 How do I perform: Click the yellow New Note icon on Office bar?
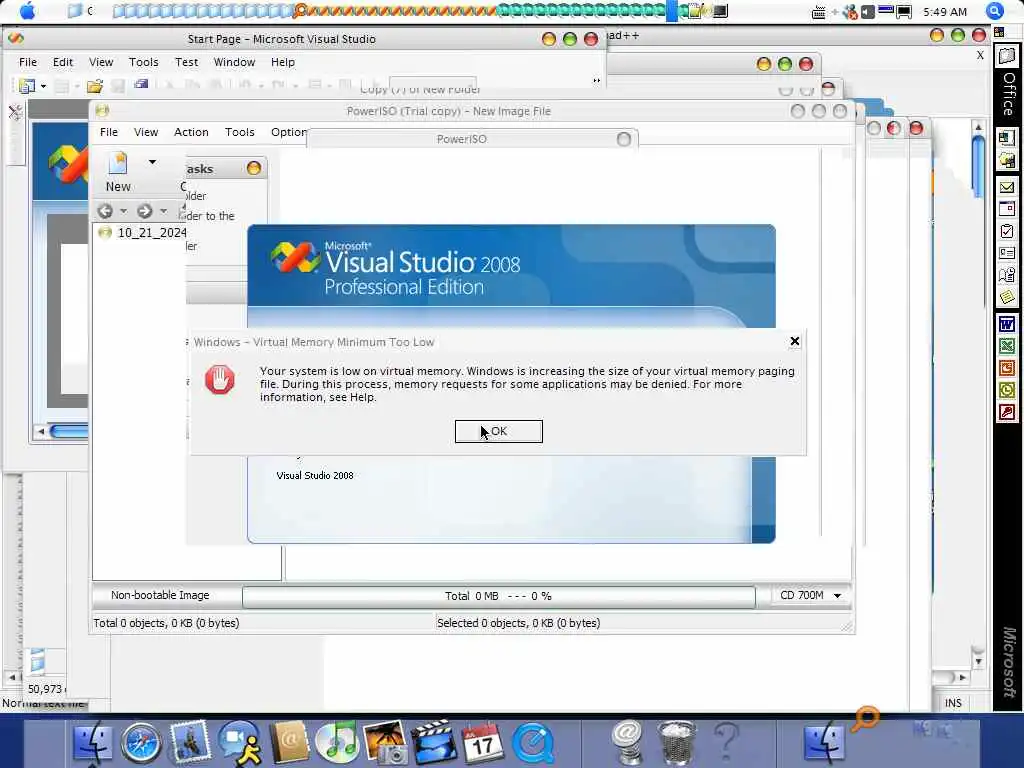1007,297
